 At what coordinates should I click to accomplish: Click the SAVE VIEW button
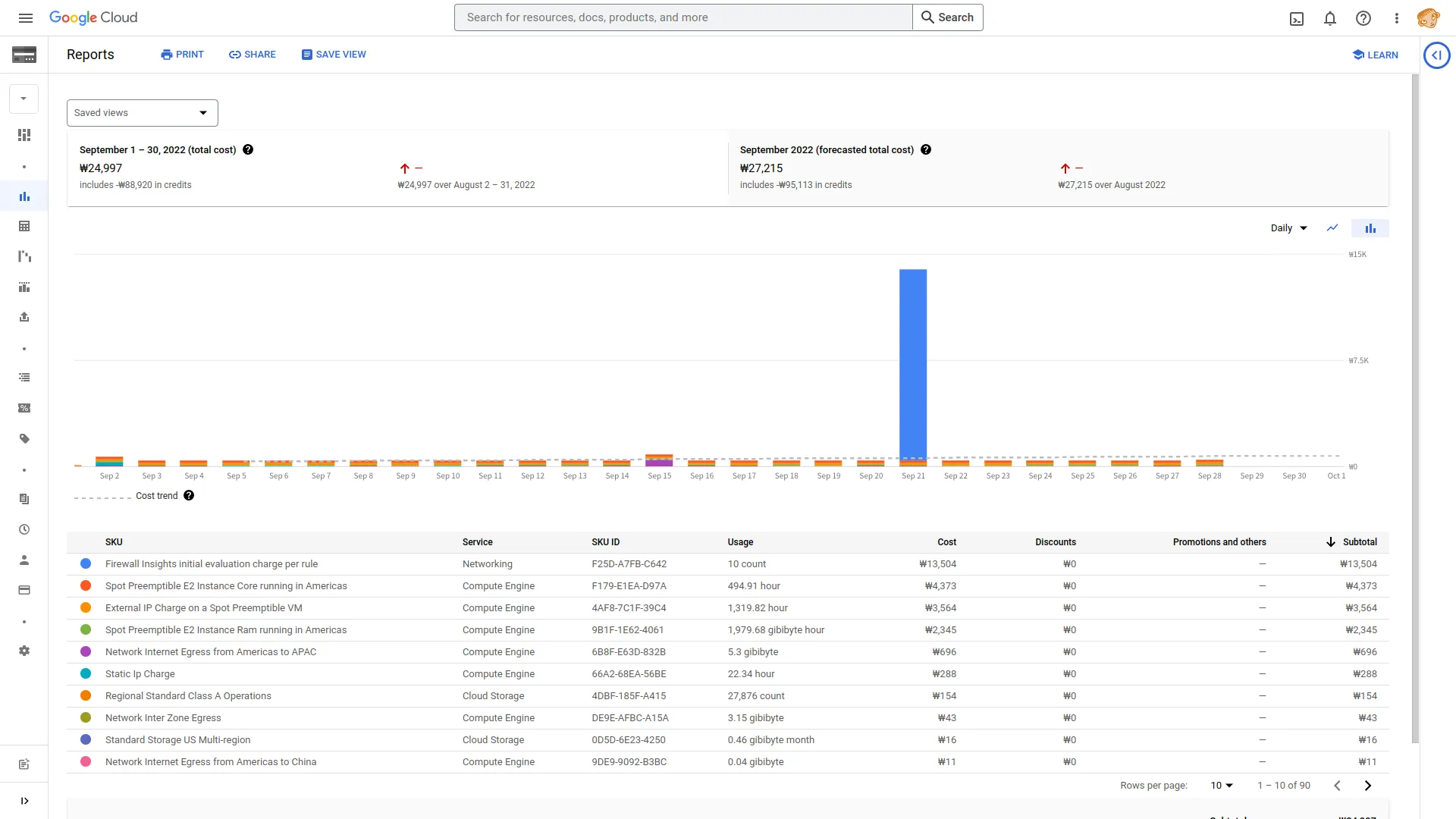click(334, 55)
